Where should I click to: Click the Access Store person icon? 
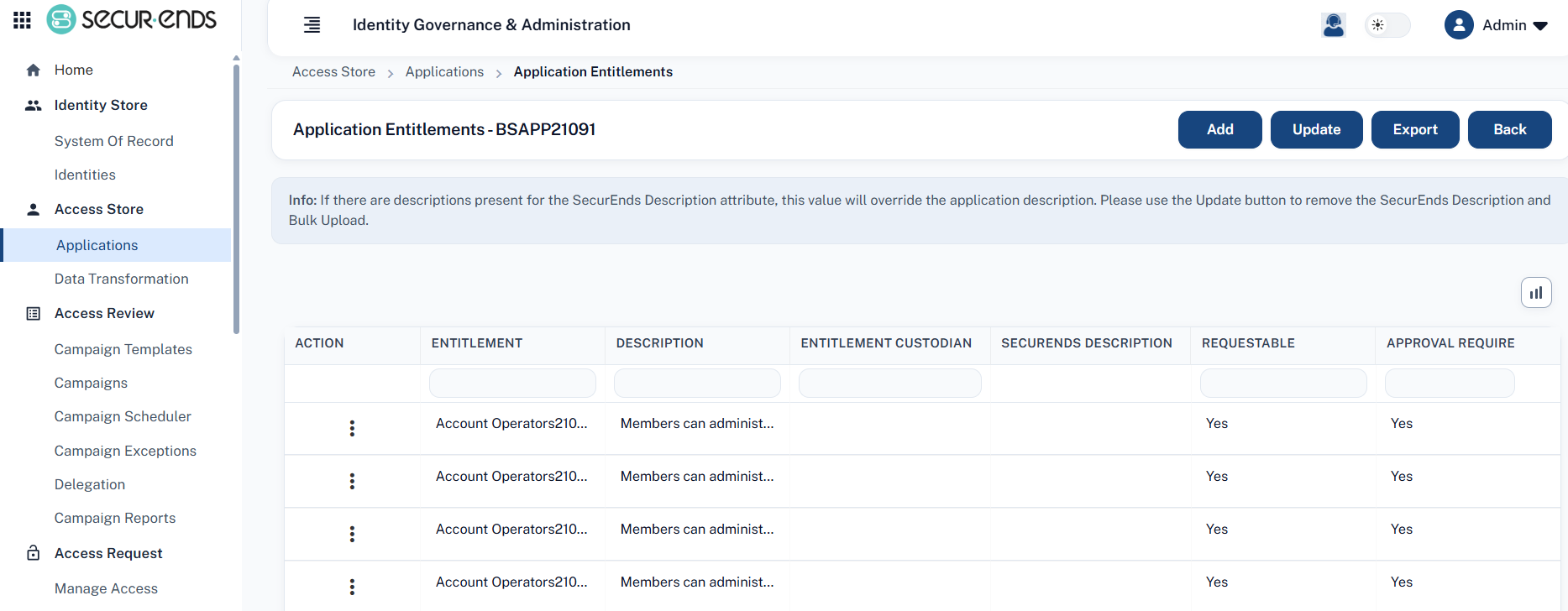34,210
